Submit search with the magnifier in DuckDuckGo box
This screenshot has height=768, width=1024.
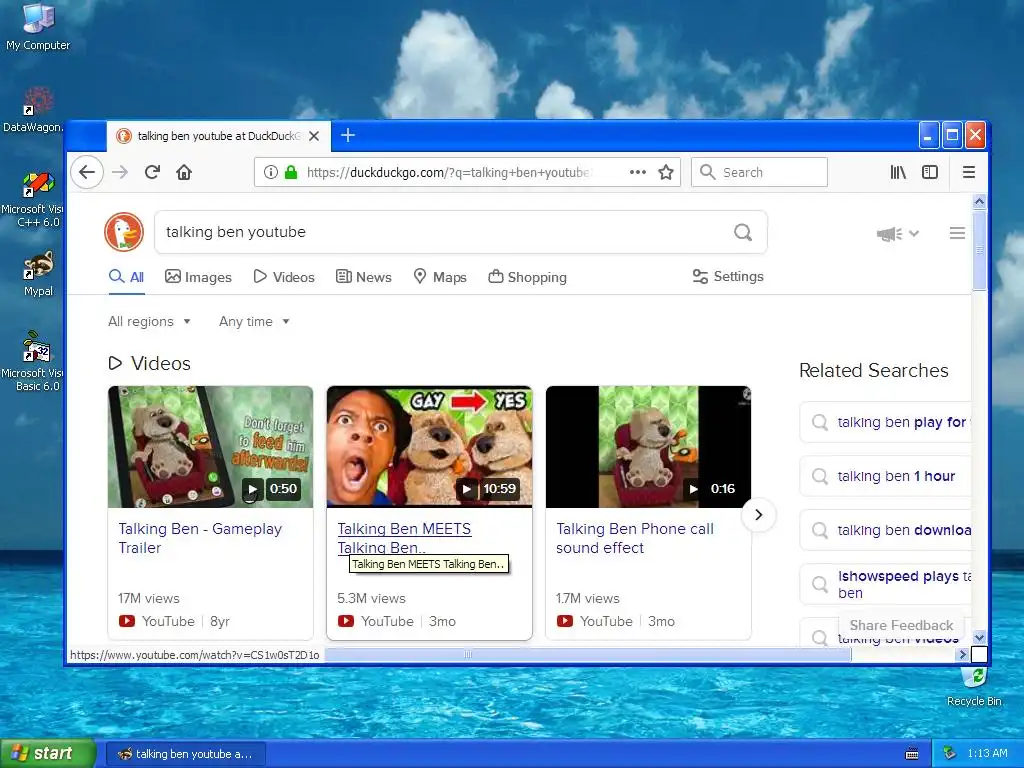tap(743, 232)
